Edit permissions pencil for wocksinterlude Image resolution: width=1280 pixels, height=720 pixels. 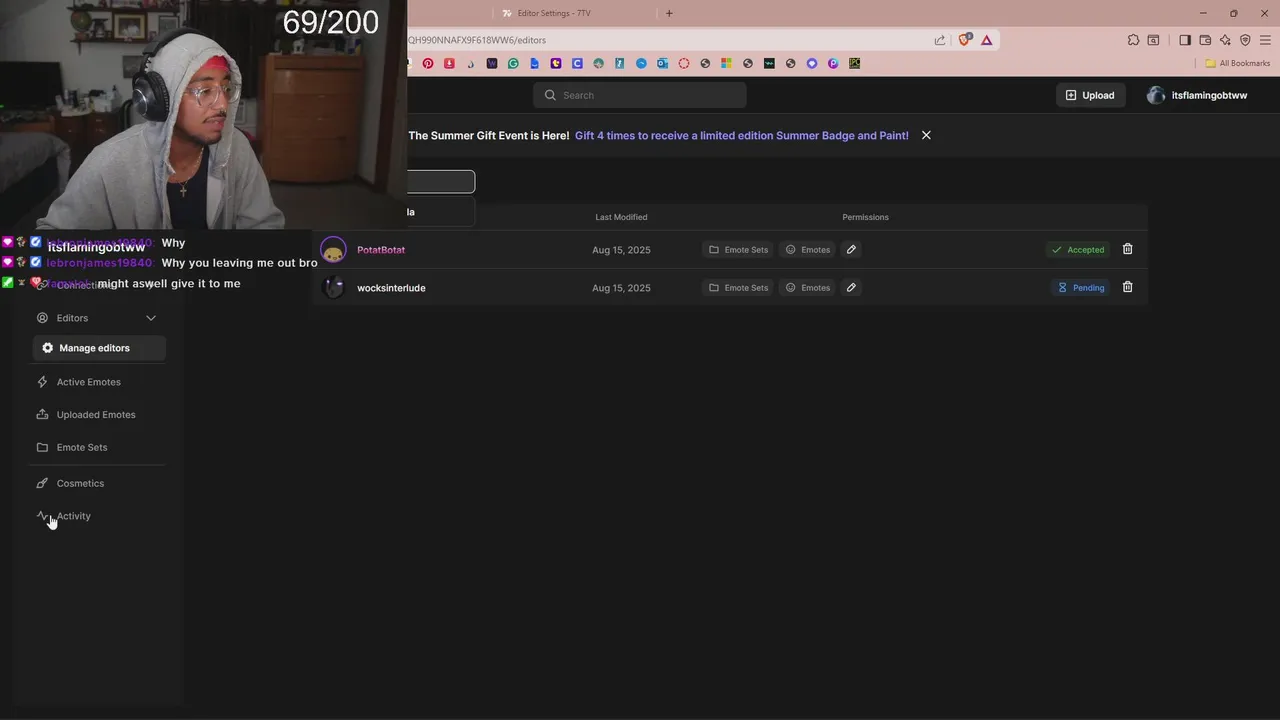851,287
